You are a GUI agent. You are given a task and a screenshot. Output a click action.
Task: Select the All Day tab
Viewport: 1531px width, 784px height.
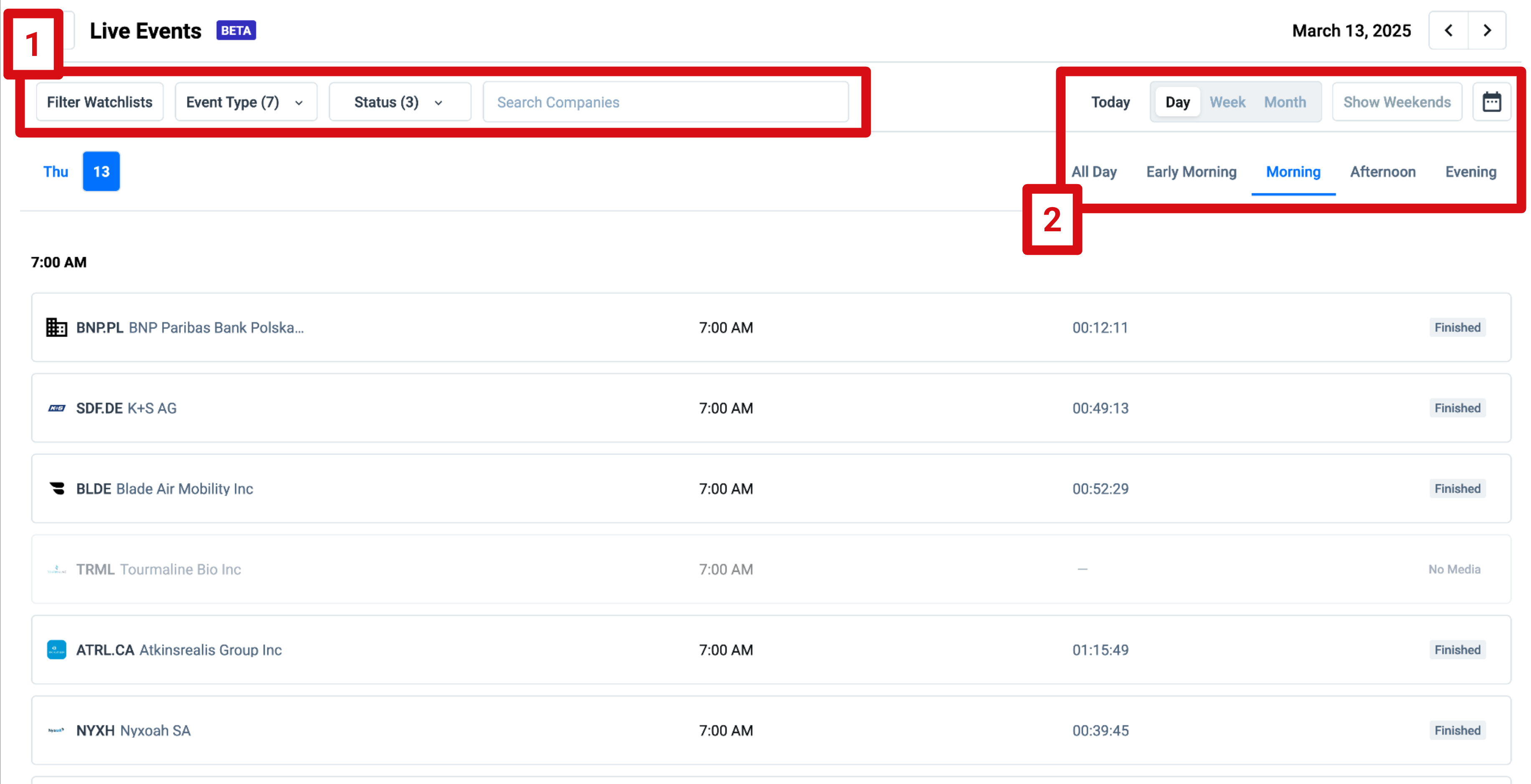coord(1094,172)
